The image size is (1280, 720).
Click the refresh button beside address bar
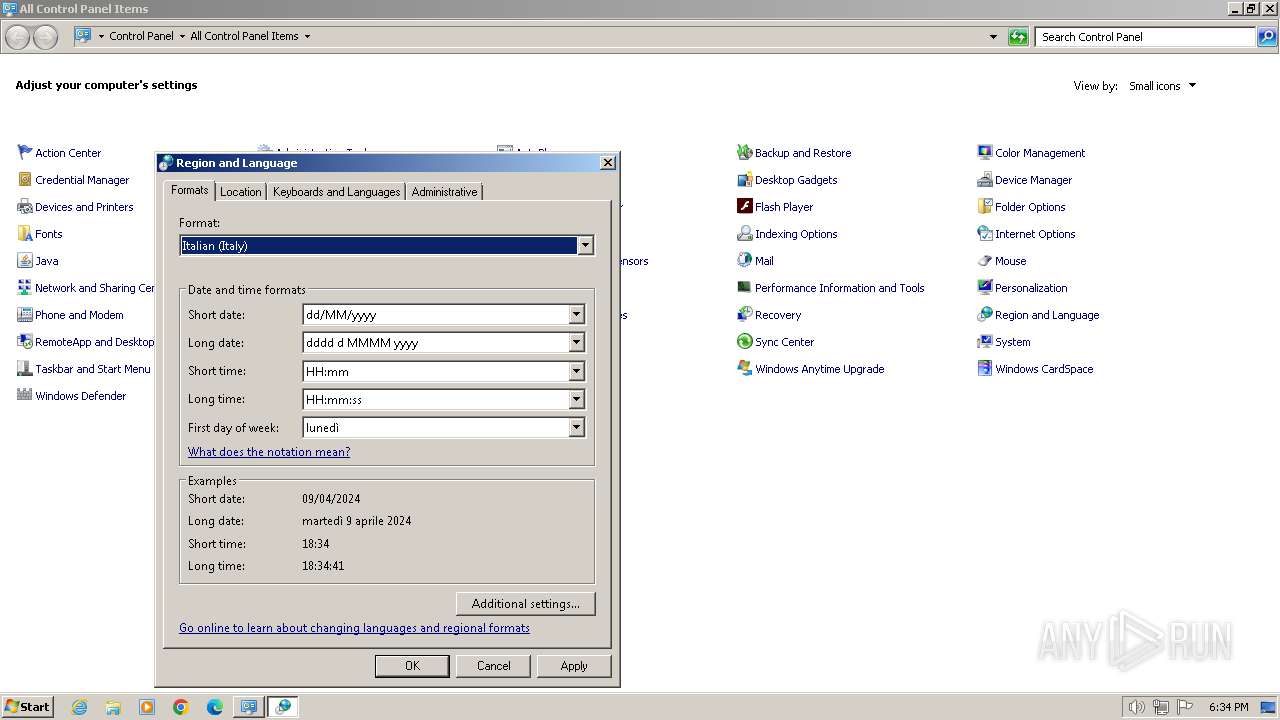click(1018, 37)
